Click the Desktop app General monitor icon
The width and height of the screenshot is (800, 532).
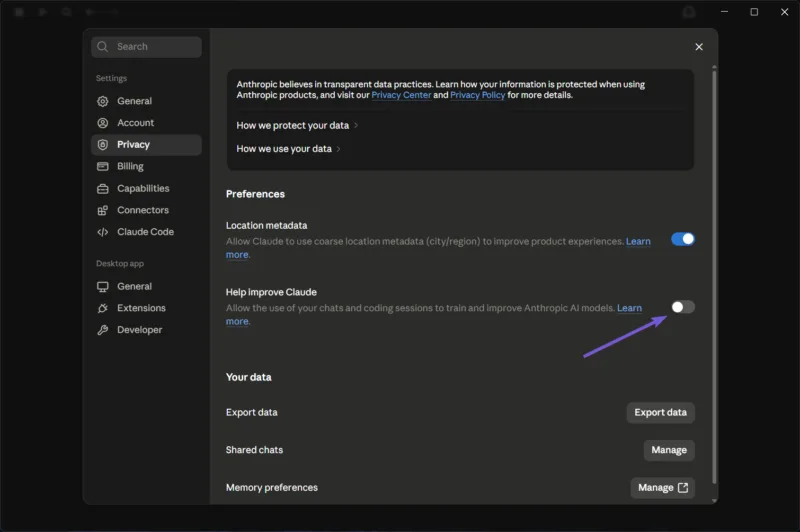point(103,287)
